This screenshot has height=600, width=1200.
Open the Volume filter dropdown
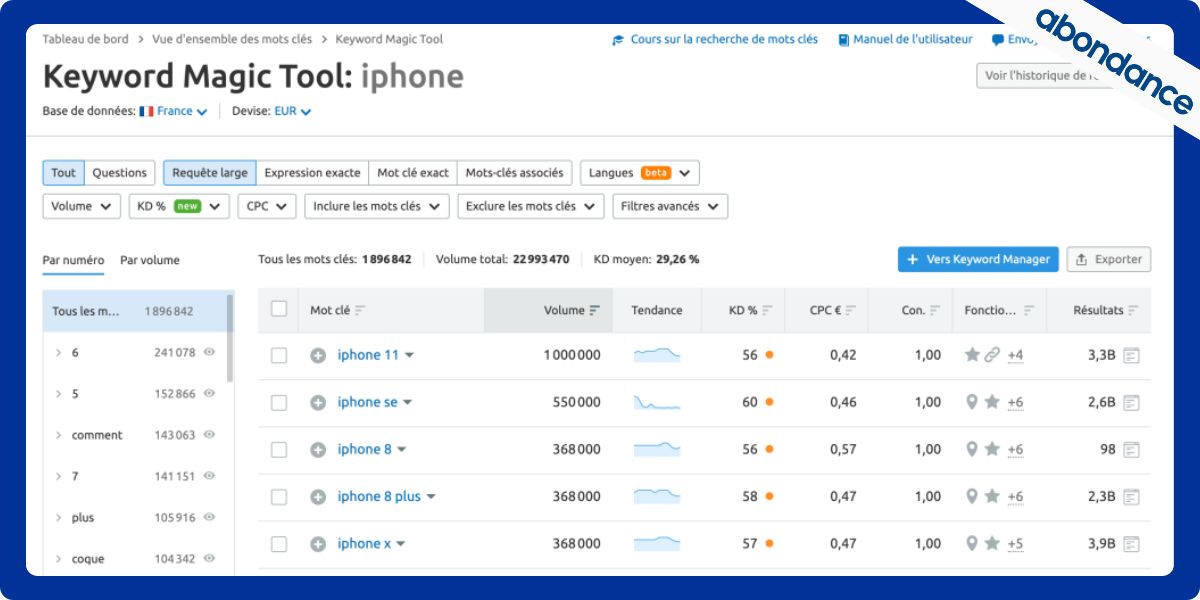82,206
